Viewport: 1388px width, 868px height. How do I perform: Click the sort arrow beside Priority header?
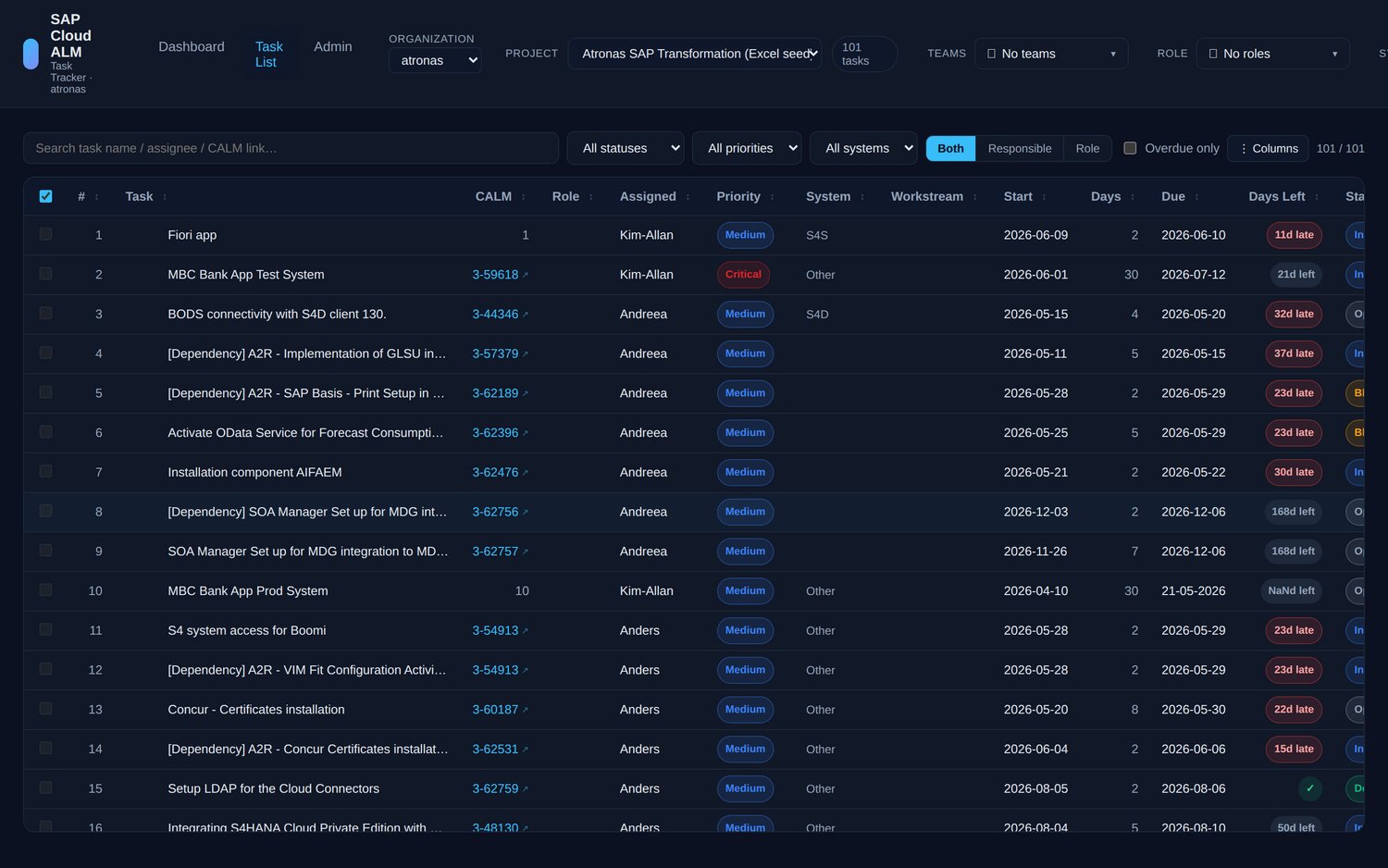coord(772,197)
